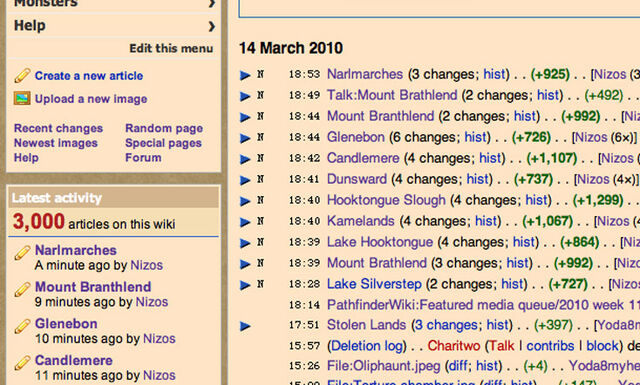Click pencil icon next to Glenebon activity entry
The width and height of the screenshot is (640, 385).
click(x=22, y=326)
